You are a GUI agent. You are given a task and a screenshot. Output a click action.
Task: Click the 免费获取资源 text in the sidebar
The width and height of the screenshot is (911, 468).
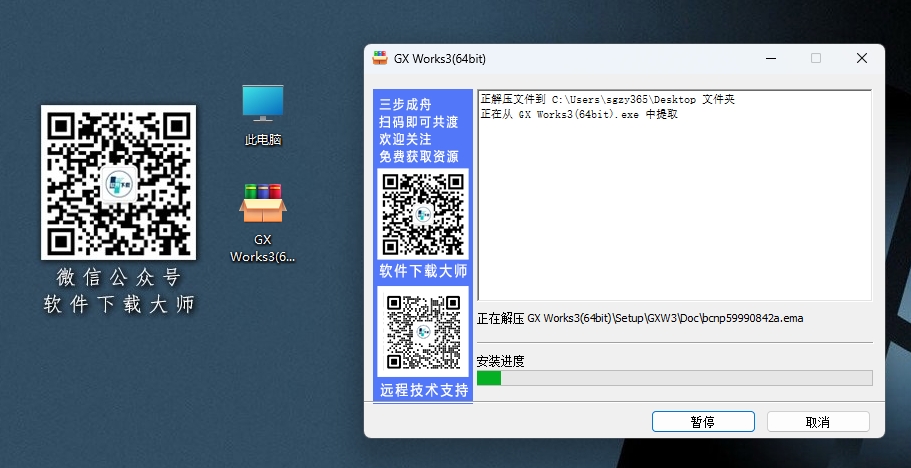coord(419,156)
